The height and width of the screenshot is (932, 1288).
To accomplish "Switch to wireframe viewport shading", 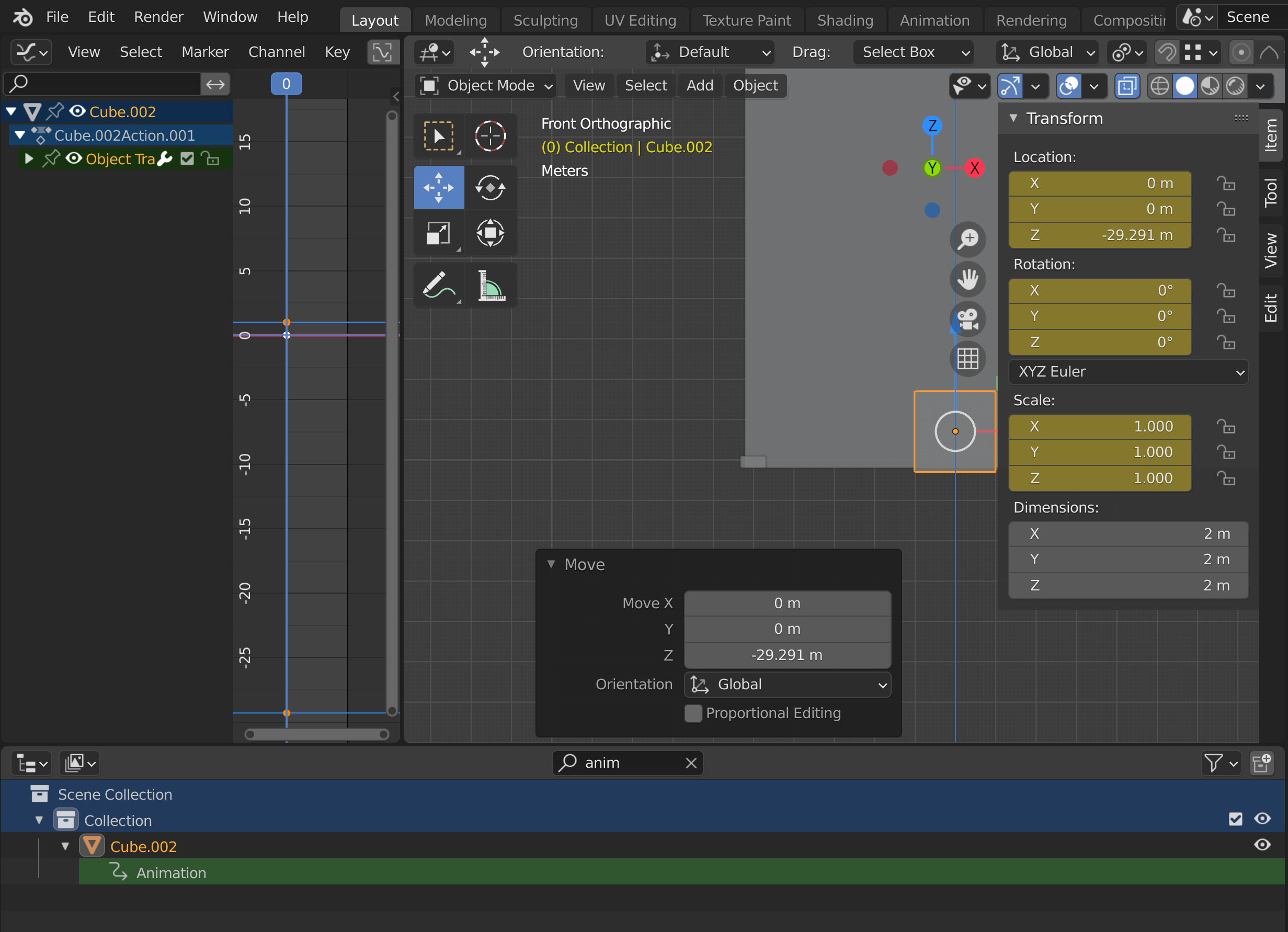I will [x=1159, y=86].
